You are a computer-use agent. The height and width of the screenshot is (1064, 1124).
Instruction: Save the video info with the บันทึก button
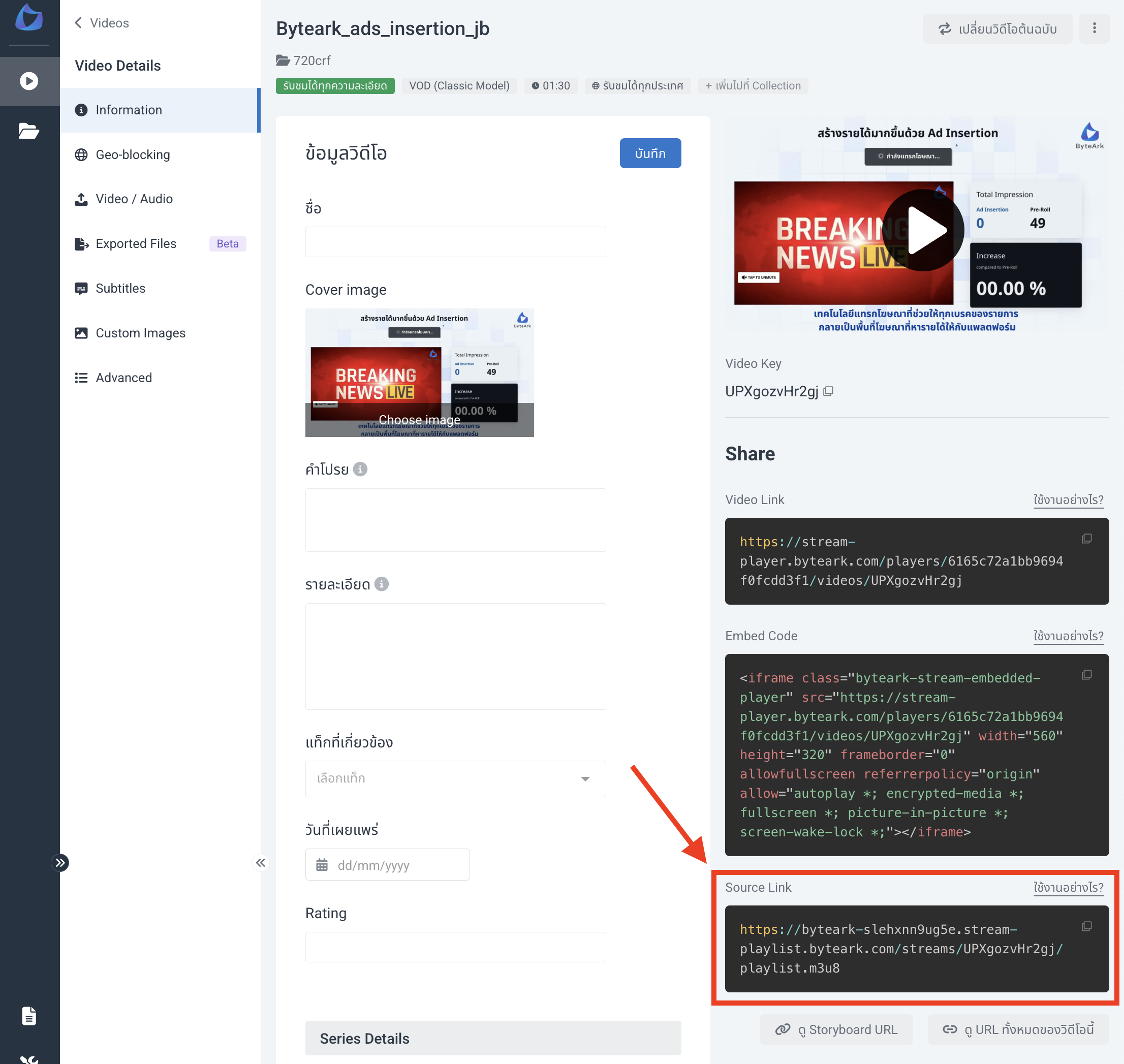pyautogui.click(x=650, y=153)
